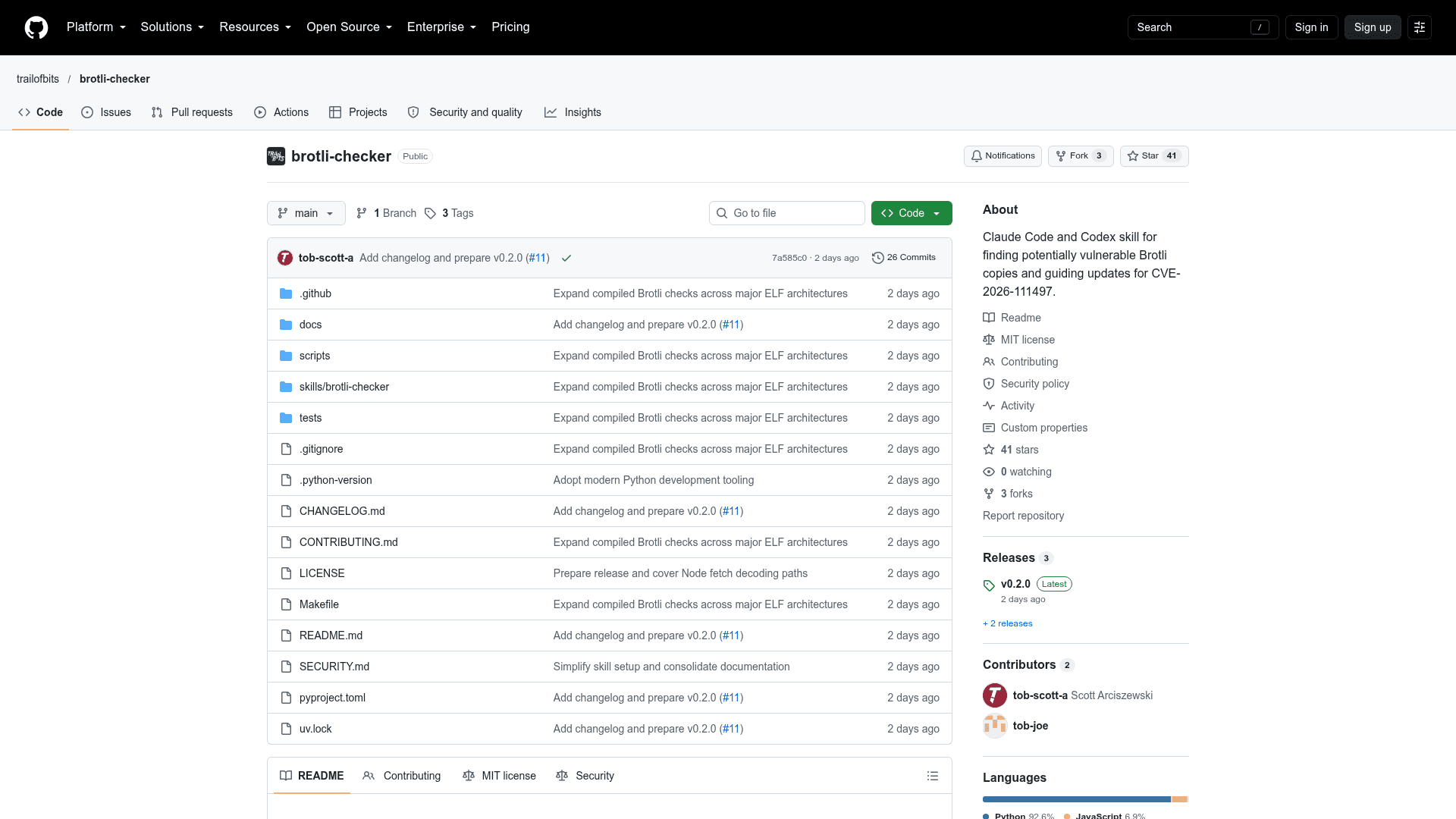This screenshot has height=819, width=1456.
Task: Open the README outline list icon
Action: coord(933,776)
